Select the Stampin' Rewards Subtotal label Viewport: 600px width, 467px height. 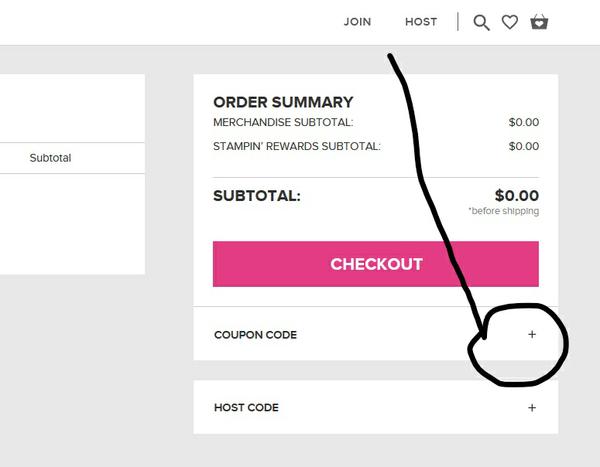pos(297,146)
